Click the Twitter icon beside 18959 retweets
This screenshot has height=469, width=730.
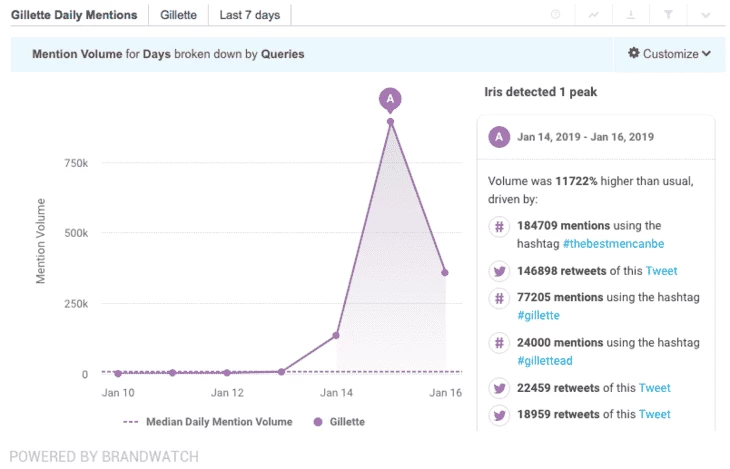pyautogui.click(x=499, y=415)
